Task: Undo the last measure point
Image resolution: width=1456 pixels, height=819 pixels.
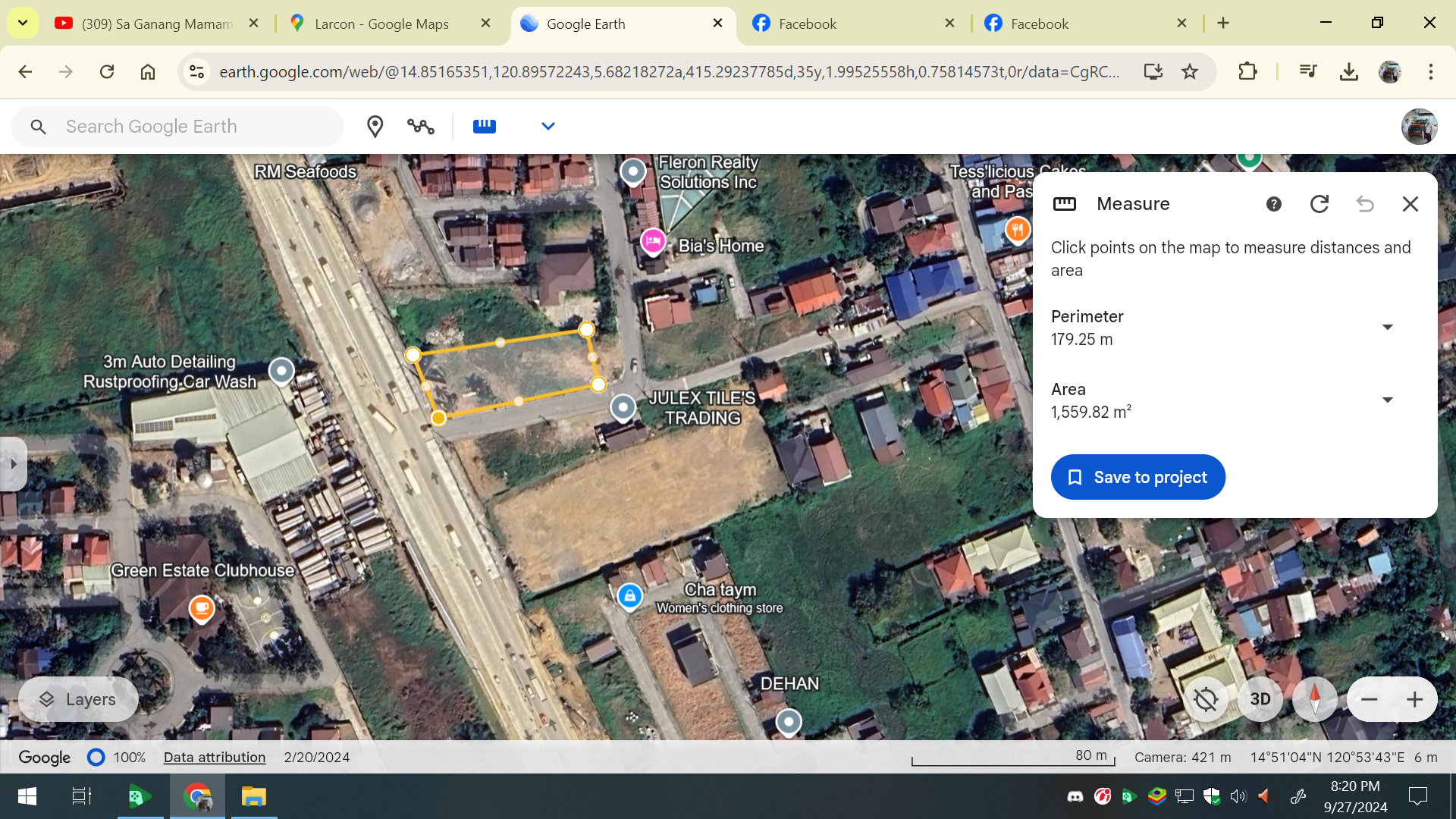Action: click(x=1365, y=204)
